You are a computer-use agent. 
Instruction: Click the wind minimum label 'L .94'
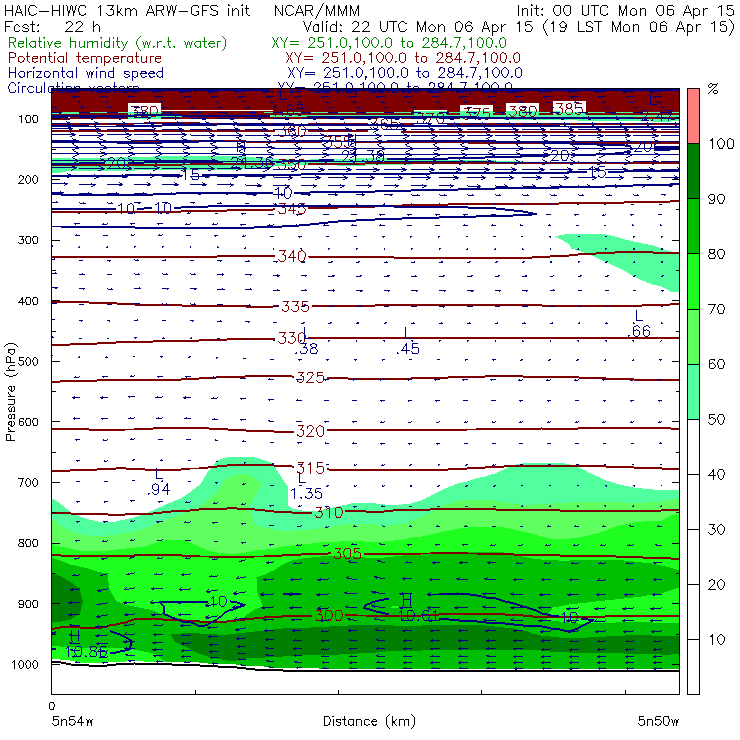pyautogui.click(x=159, y=482)
